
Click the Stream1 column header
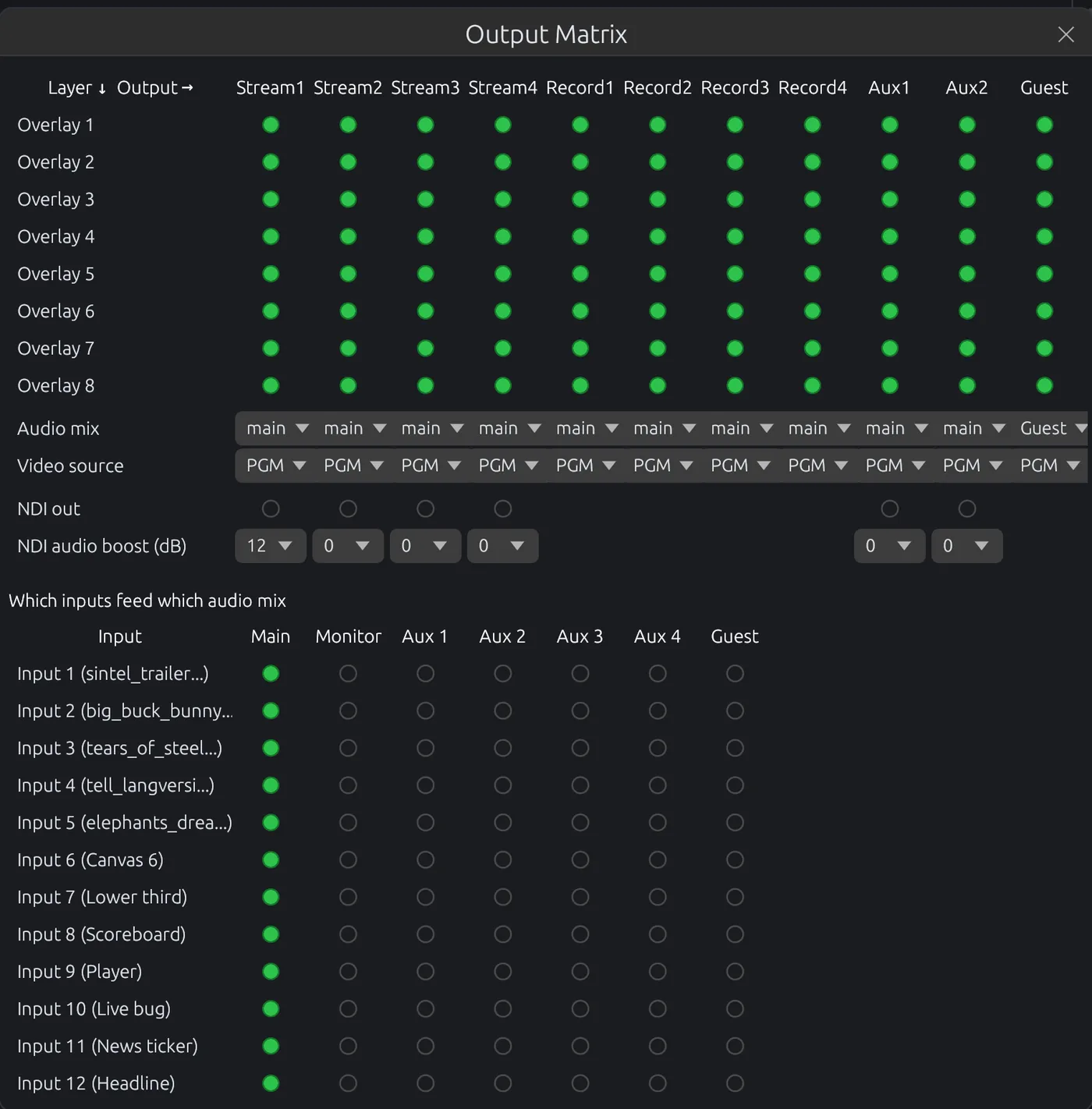pos(270,87)
